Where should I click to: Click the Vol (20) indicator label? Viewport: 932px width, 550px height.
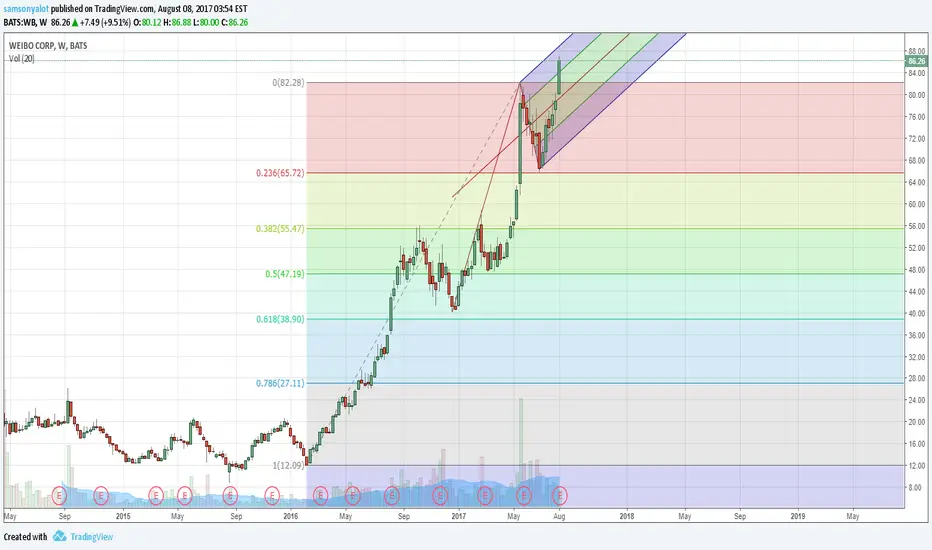pos(21,59)
